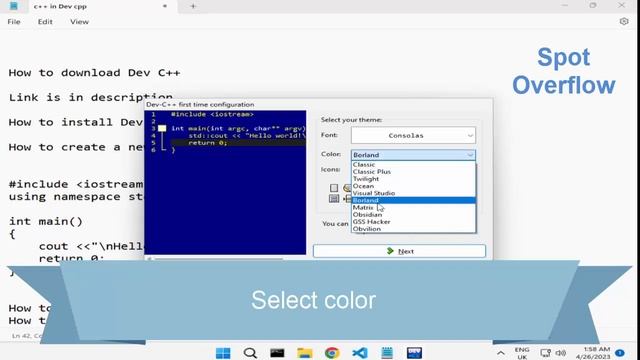Add a new Notepad tab

click(193, 6)
